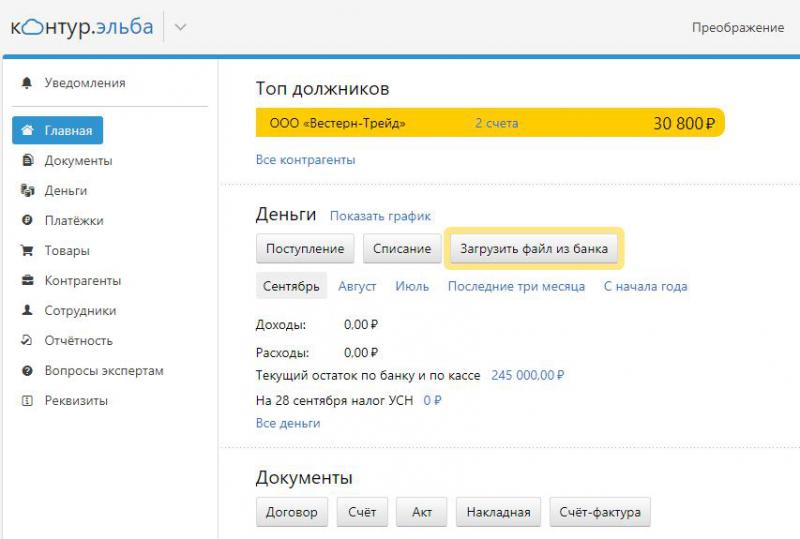Open Вопросы экспертам in the sidebar
The image size is (800, 539).
coord(103,371)
